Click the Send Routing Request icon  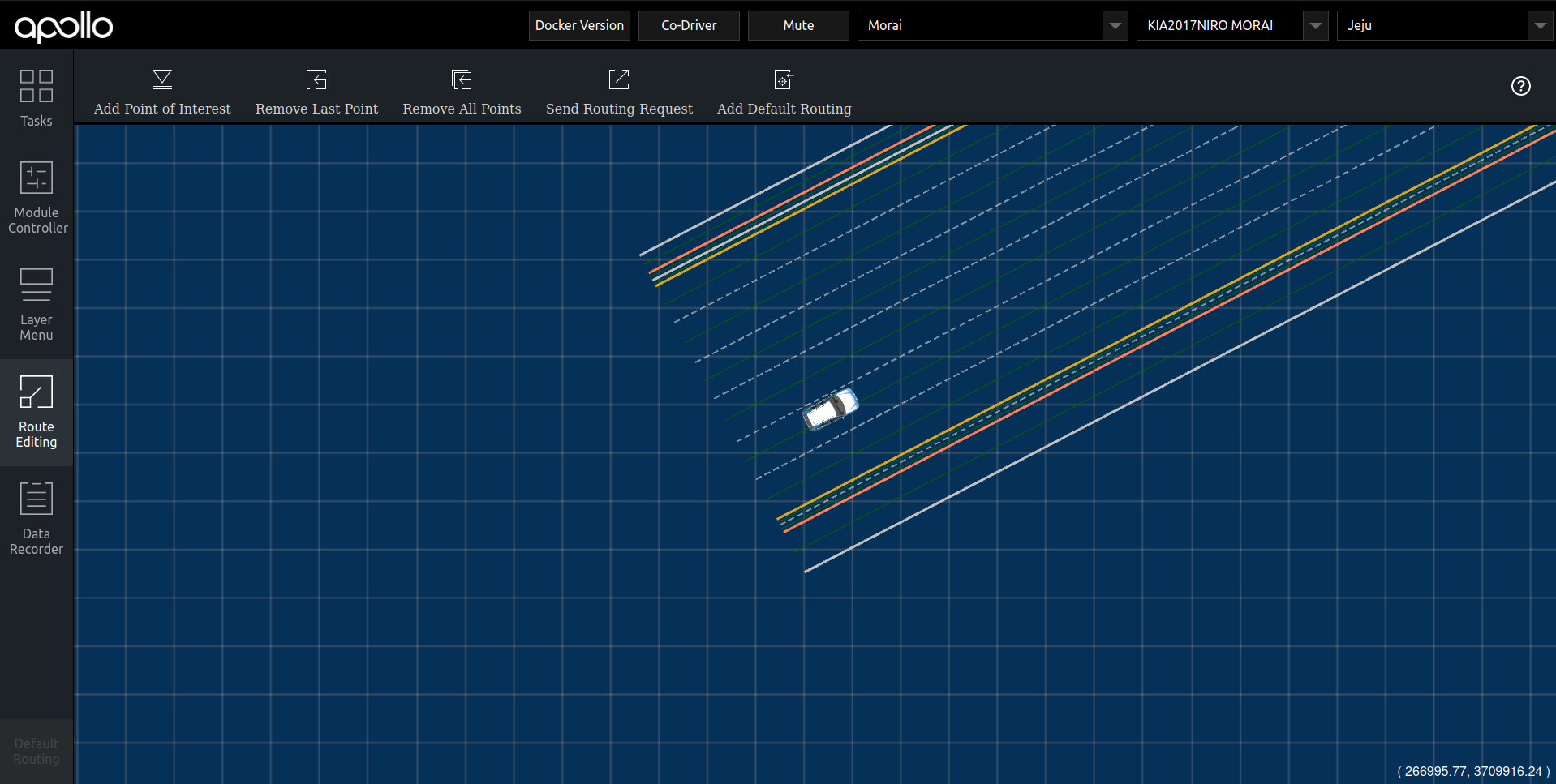[619, 79]
